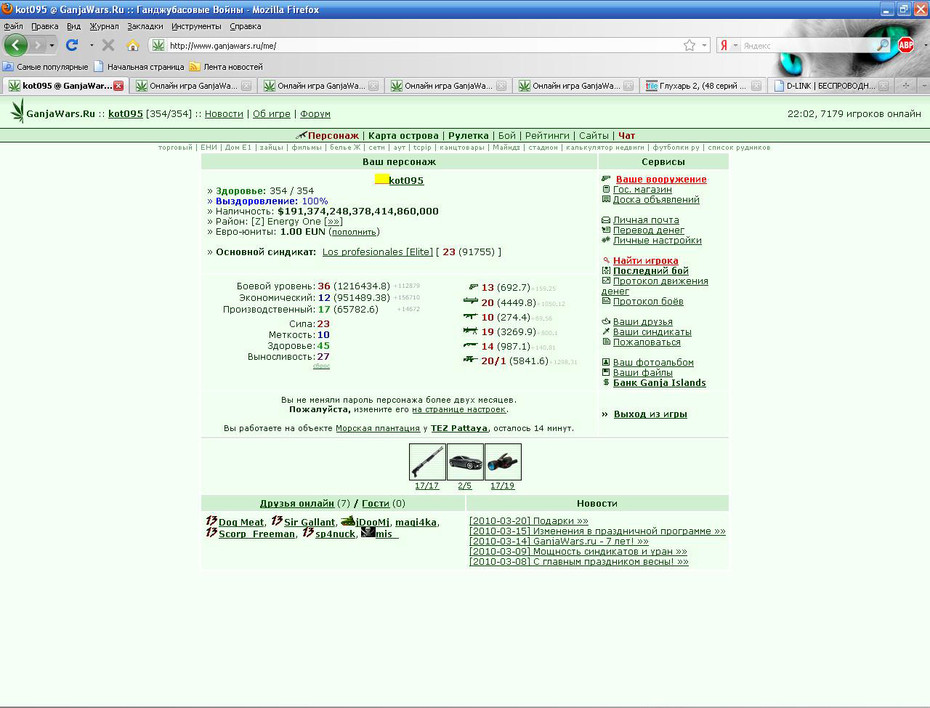This screenshot has width=930, height=708.
Task: Open Карта острова in game menu
Action: pos(403,135)
